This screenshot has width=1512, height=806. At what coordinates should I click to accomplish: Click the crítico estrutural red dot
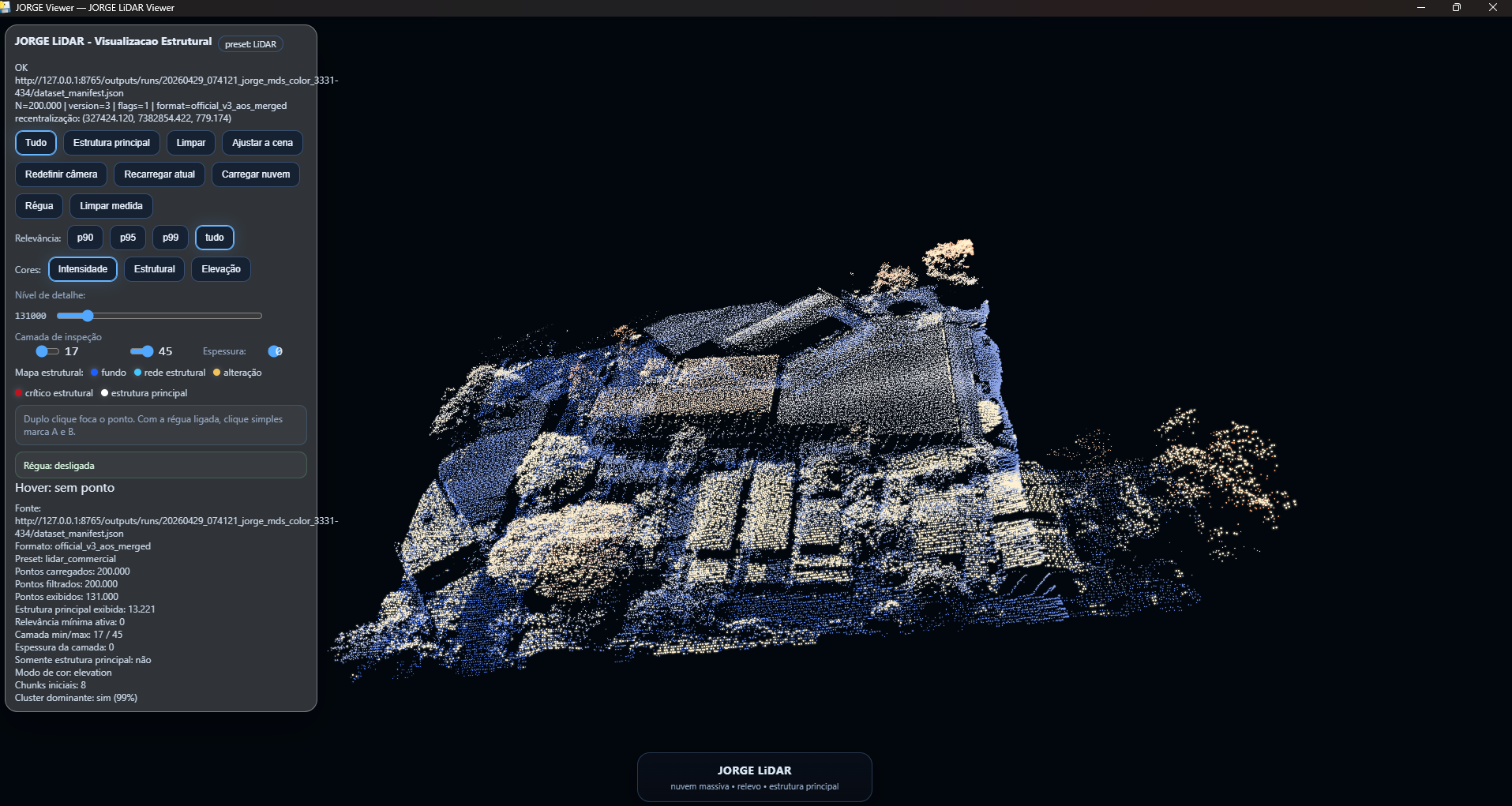[x=18, y=393]
